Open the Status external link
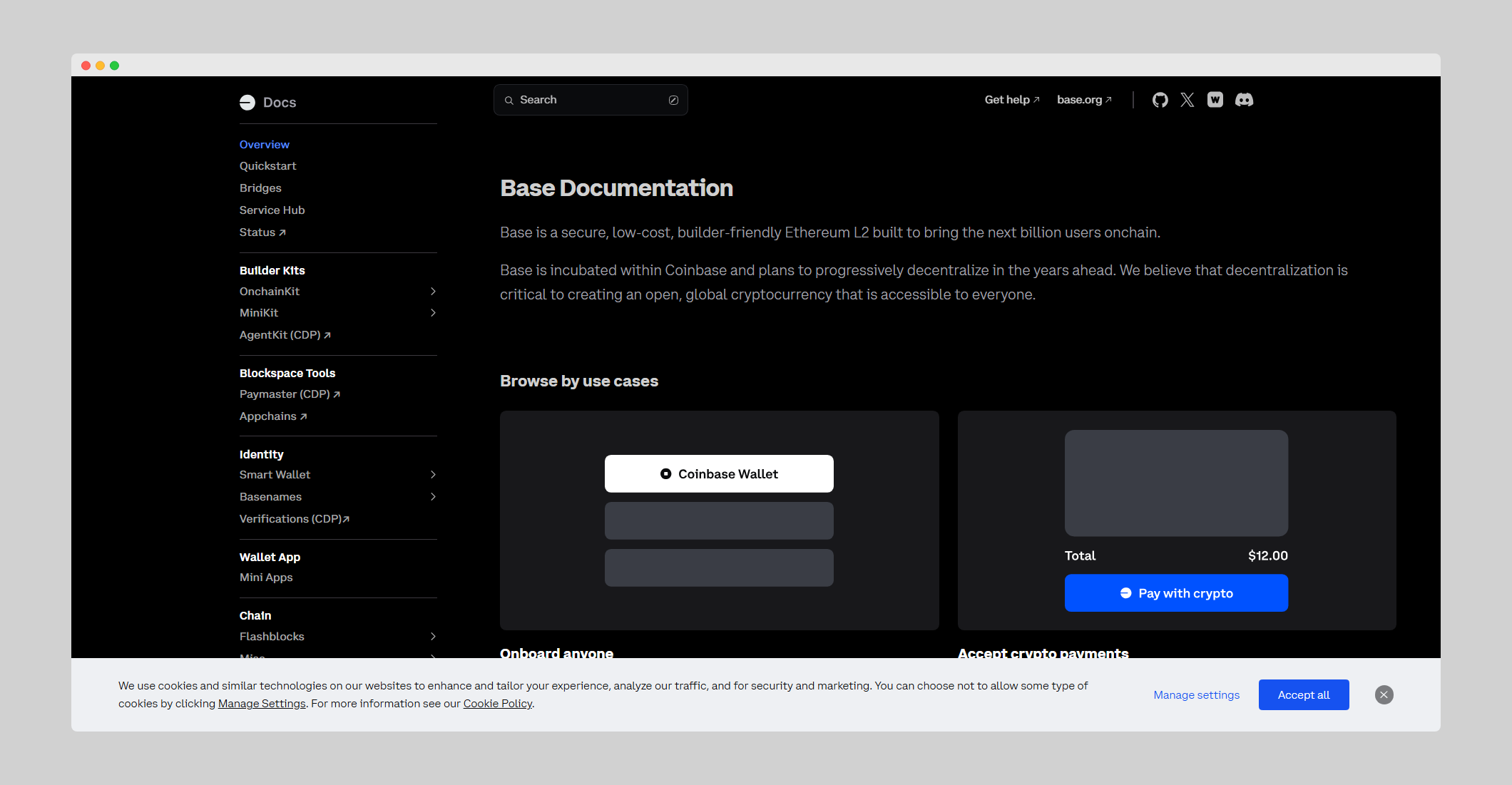Image resolution: width=1512 pixels, height=785 pixels. point(262,232)
